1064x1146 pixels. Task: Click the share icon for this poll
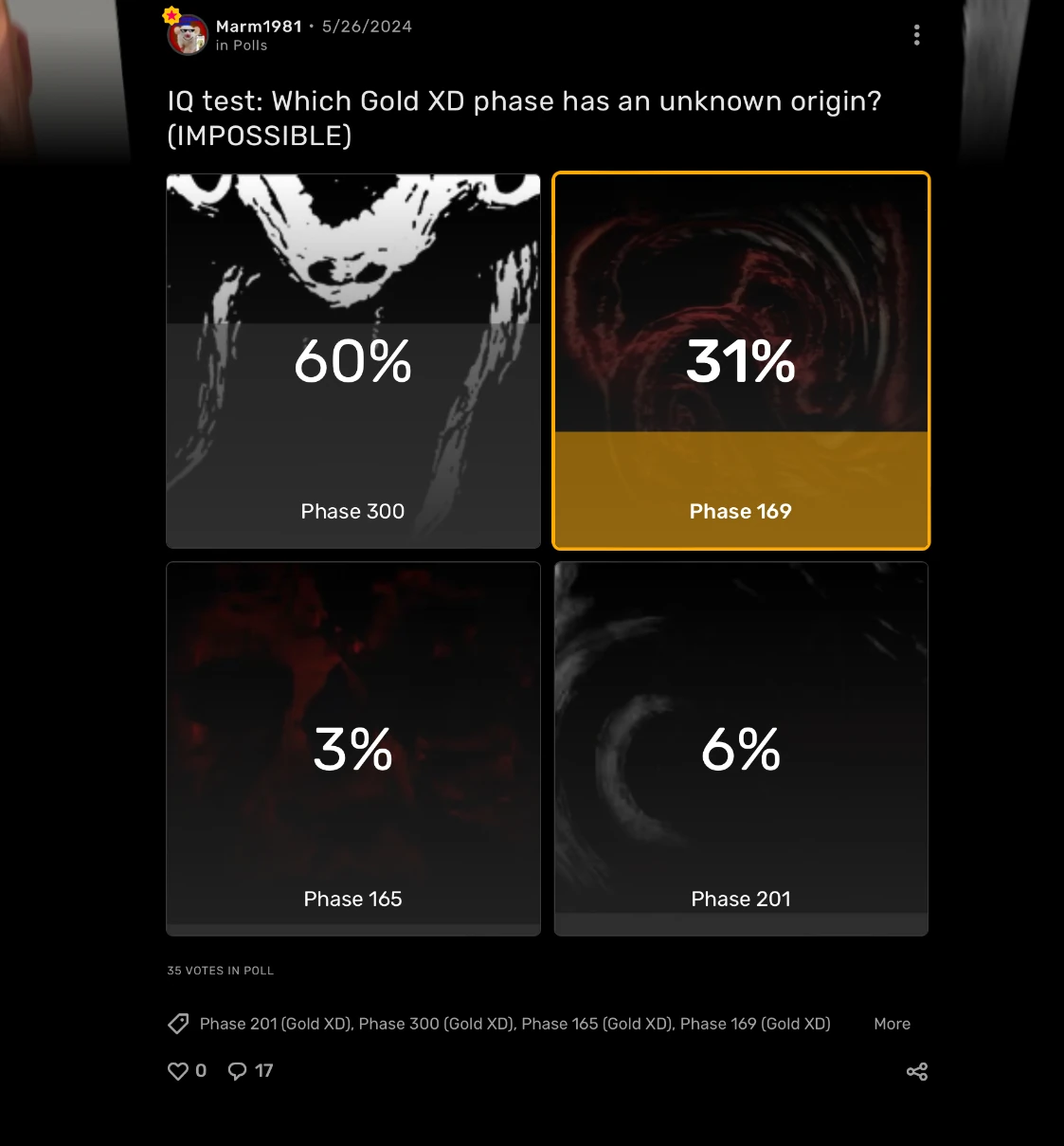(x=916, y=1070)
